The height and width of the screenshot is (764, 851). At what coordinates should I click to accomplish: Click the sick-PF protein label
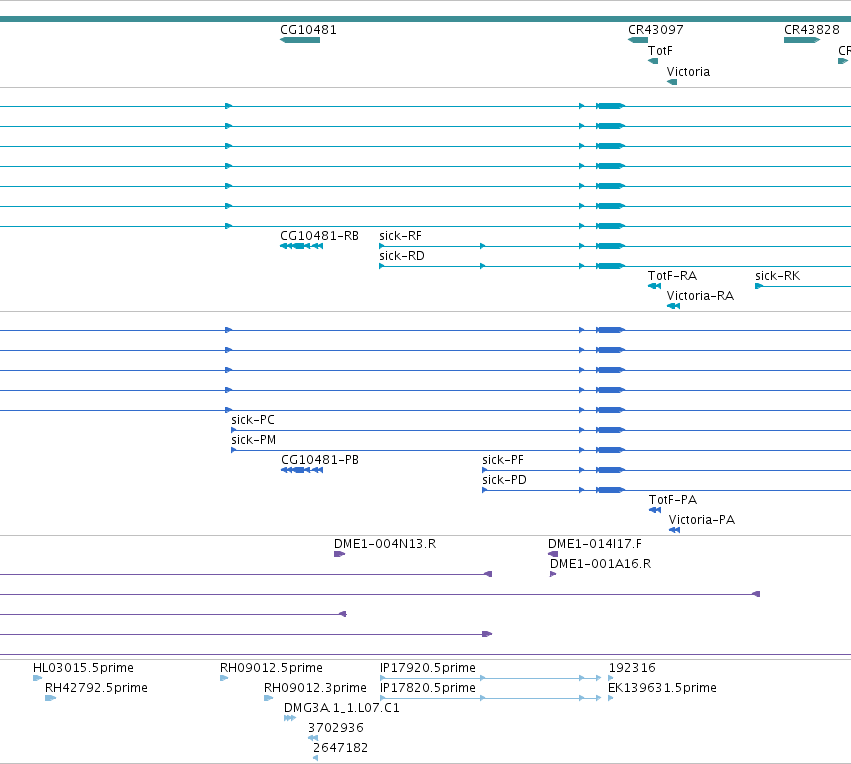point(503,460)
